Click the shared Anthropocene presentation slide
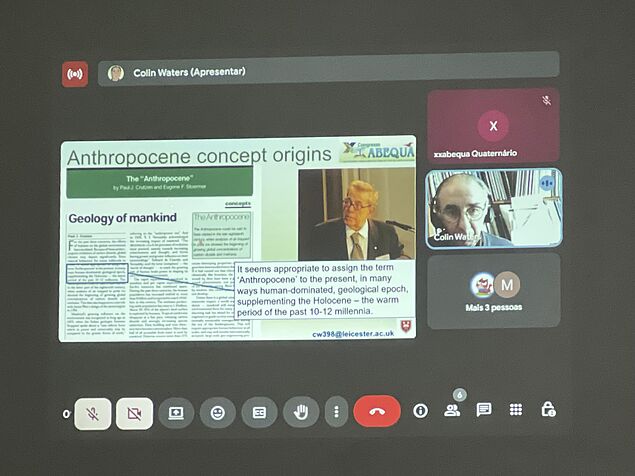 coord(238,240)
